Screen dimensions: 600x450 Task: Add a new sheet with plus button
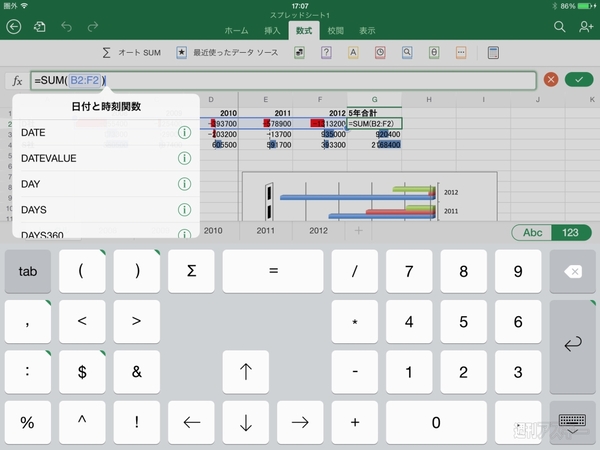tap(359, 231)
